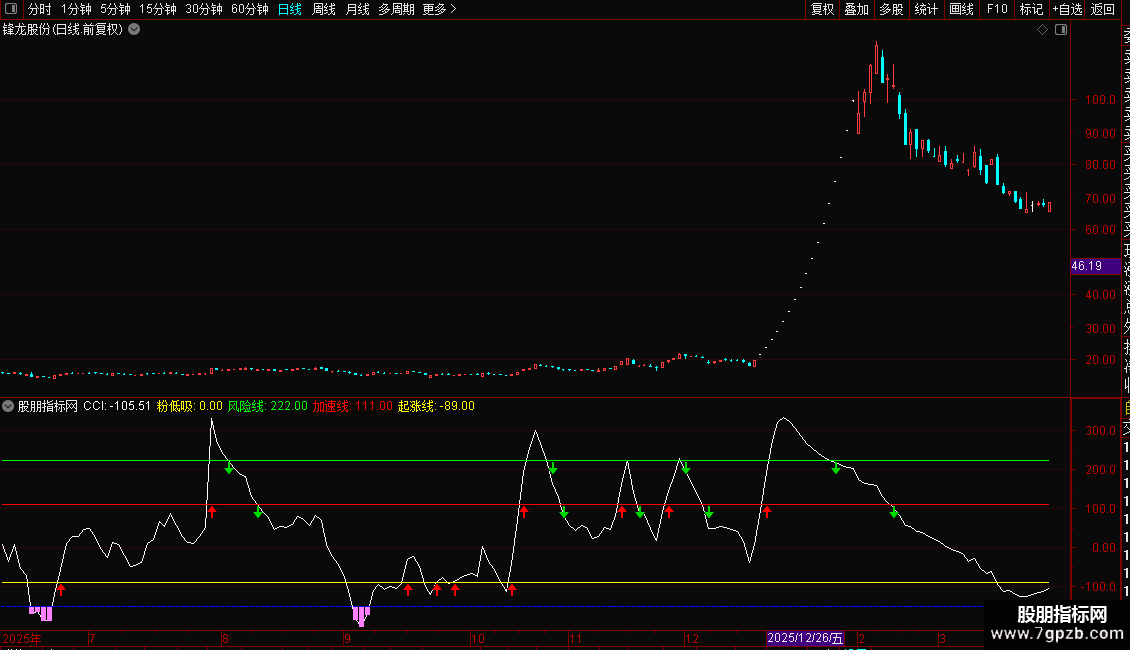
Task: Click the 起涨线: -89.00 label
Action: point(436,406)
